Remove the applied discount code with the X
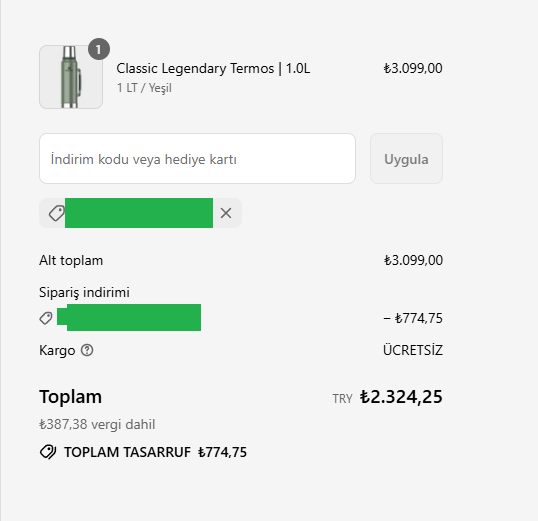The width and height of the screenshot is (538, 521). point(226,213)
